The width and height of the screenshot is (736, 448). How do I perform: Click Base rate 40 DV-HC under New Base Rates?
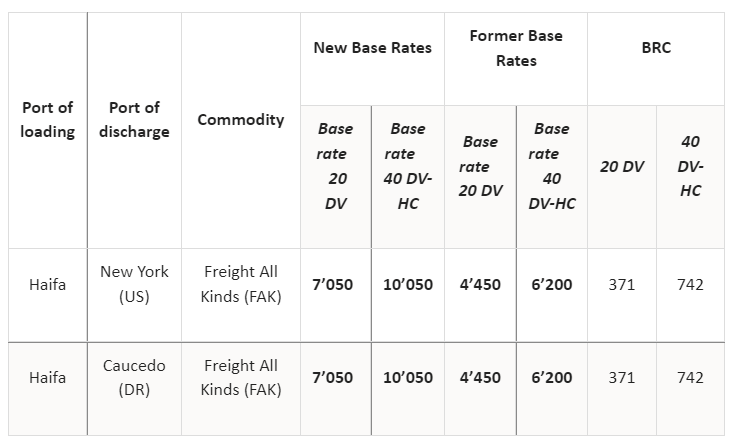tap(407, 166)
